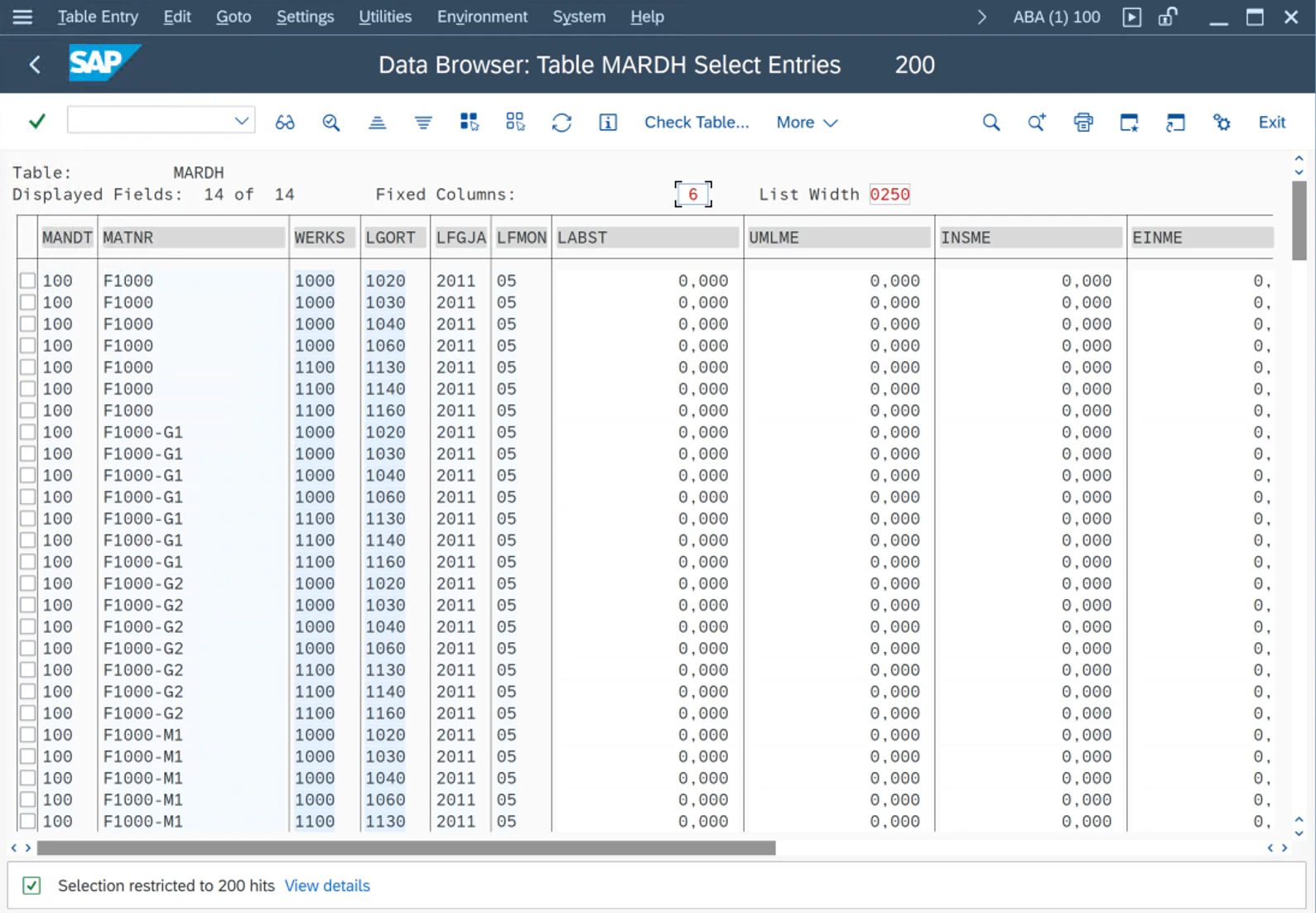Open the Help menu

click(x=647, y=17)
